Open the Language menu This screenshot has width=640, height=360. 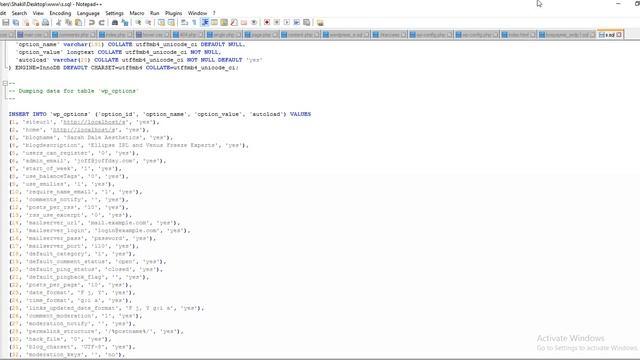(x=88, y=13)
